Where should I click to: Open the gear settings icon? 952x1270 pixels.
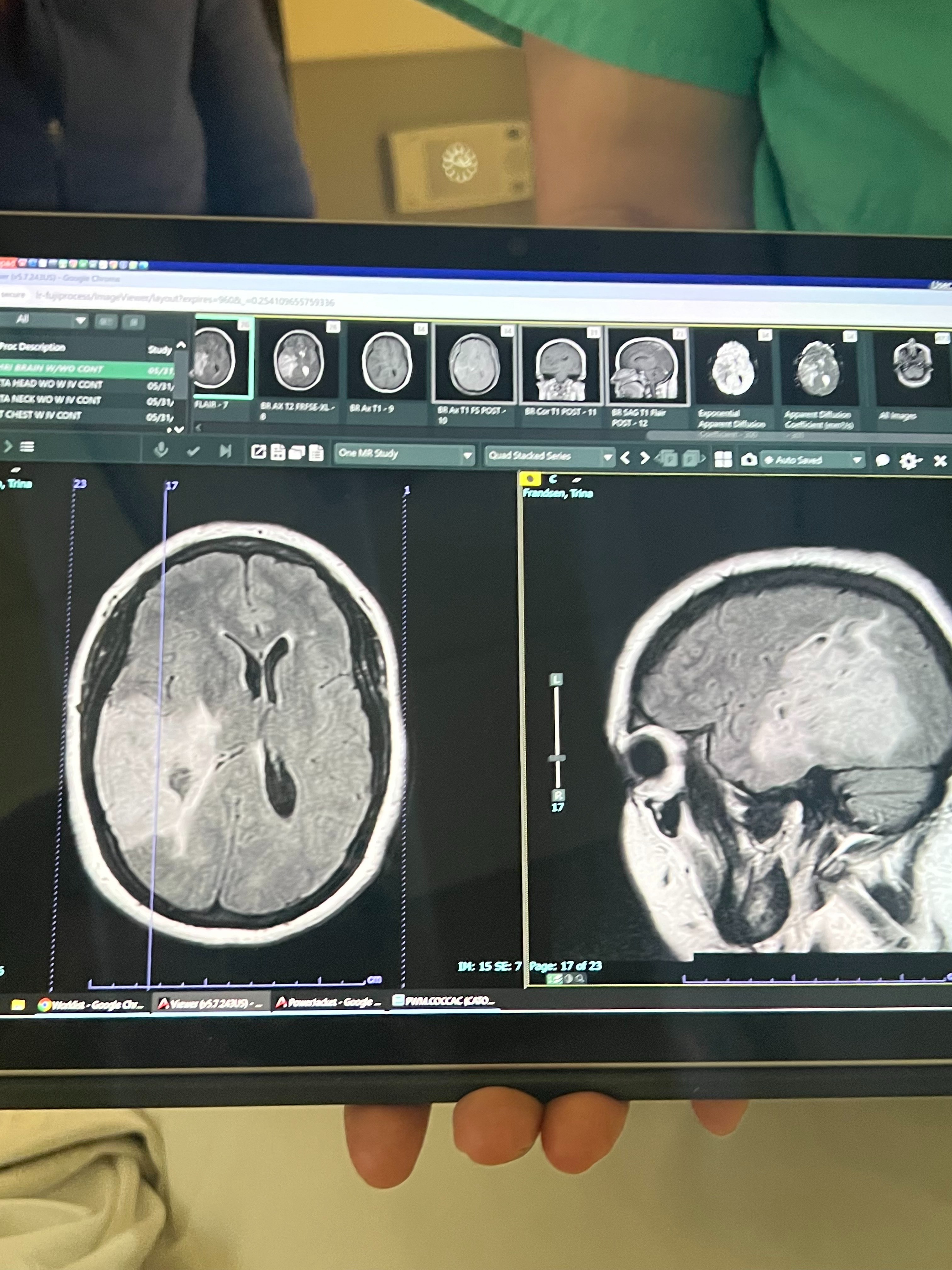(x=909, y=461)
